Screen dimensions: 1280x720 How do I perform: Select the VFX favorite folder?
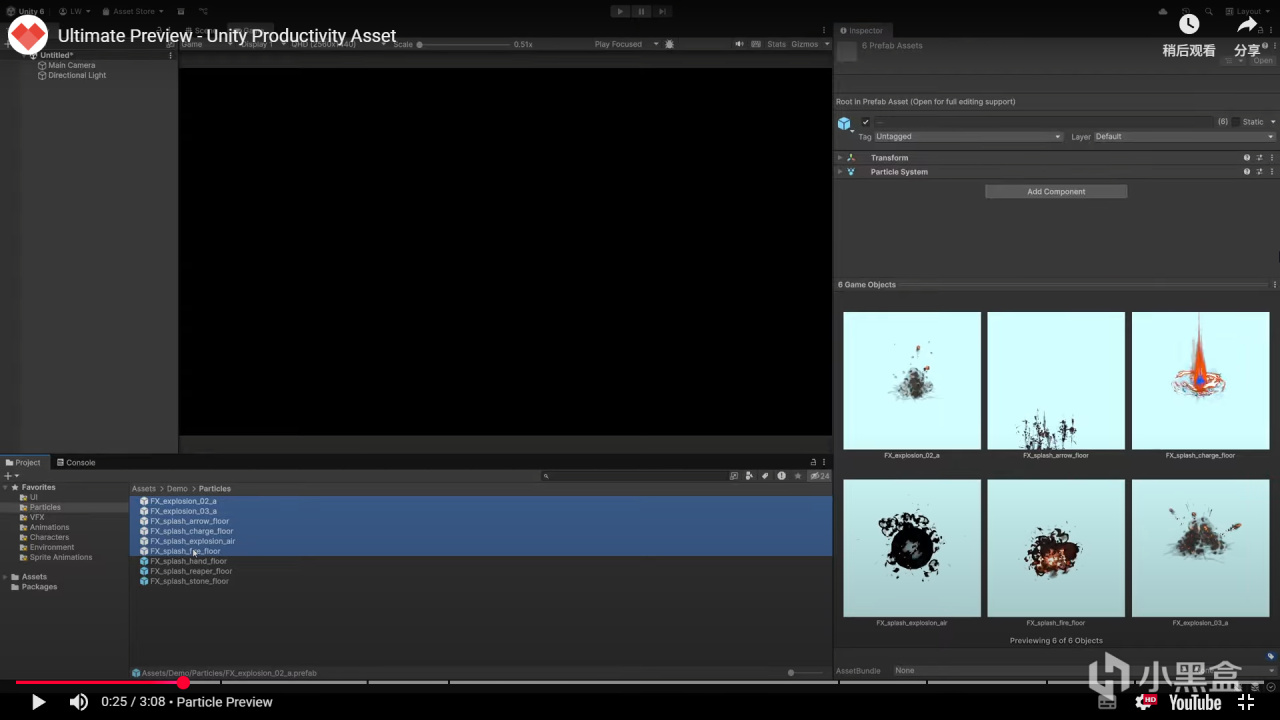click(37, 517)
